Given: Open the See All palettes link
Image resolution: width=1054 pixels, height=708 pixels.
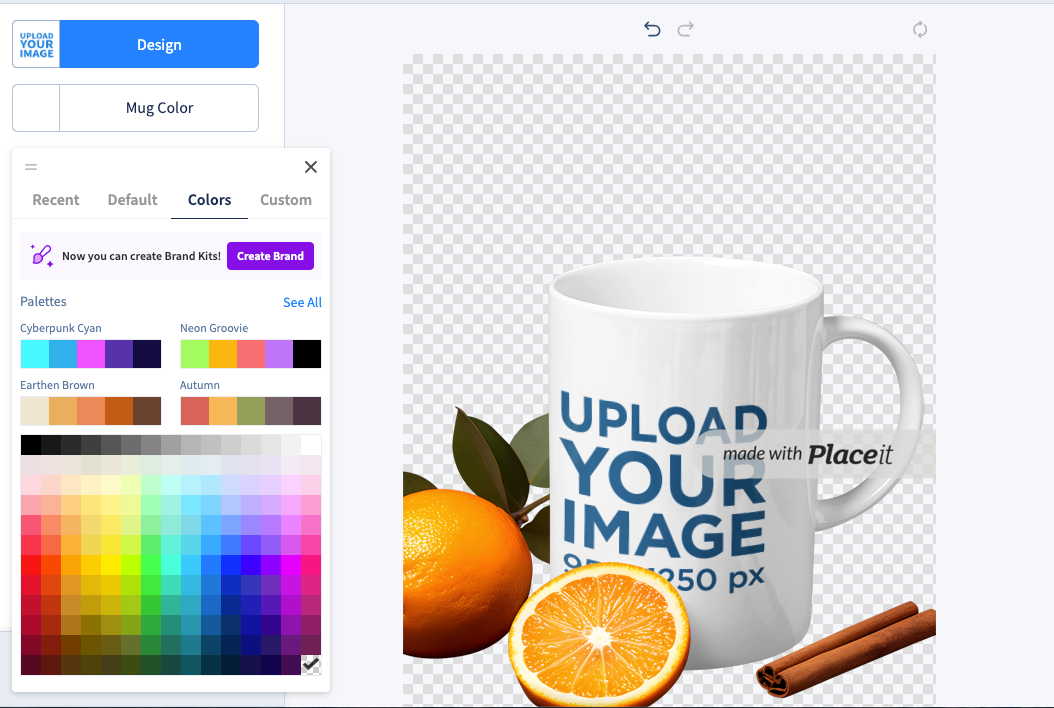Looking at the screenshot, I should point(302,302).
